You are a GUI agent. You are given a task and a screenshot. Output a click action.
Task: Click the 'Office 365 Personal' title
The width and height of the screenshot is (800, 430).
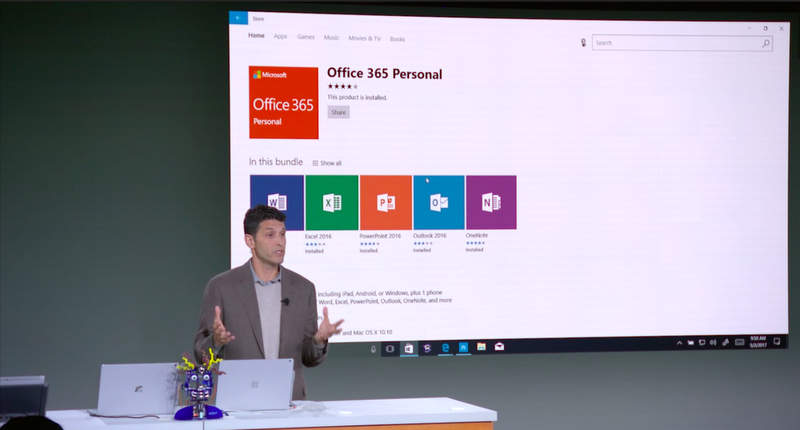[x=385, y=73]
